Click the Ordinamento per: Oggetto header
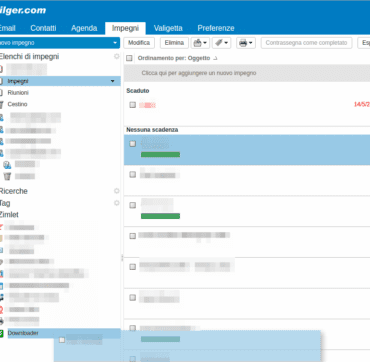 pos(174,58)
